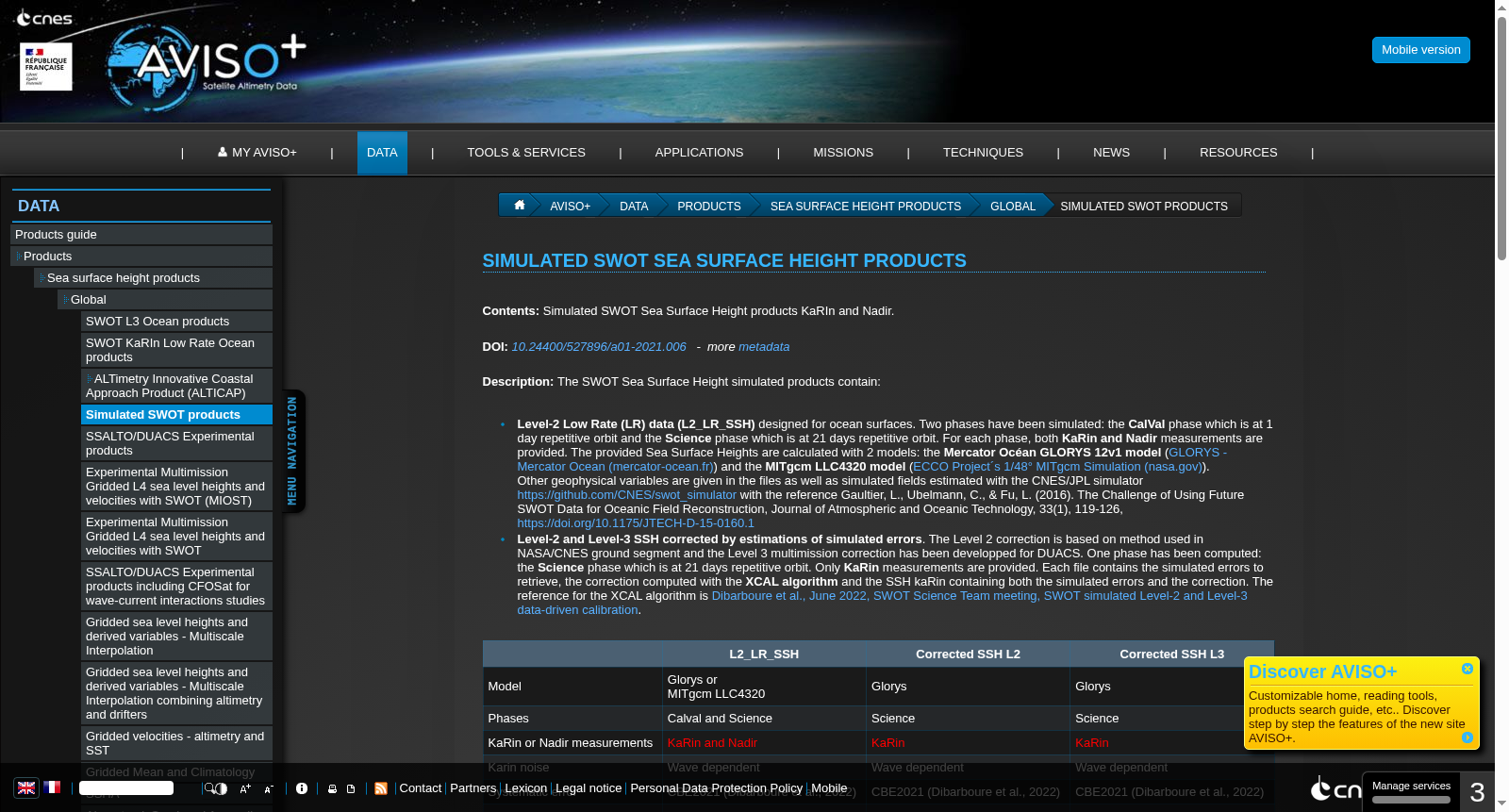Open the home breadcrumb icon
This screenshot has width=1509, height=812.
pyautogui.click(x=519, y=205)
